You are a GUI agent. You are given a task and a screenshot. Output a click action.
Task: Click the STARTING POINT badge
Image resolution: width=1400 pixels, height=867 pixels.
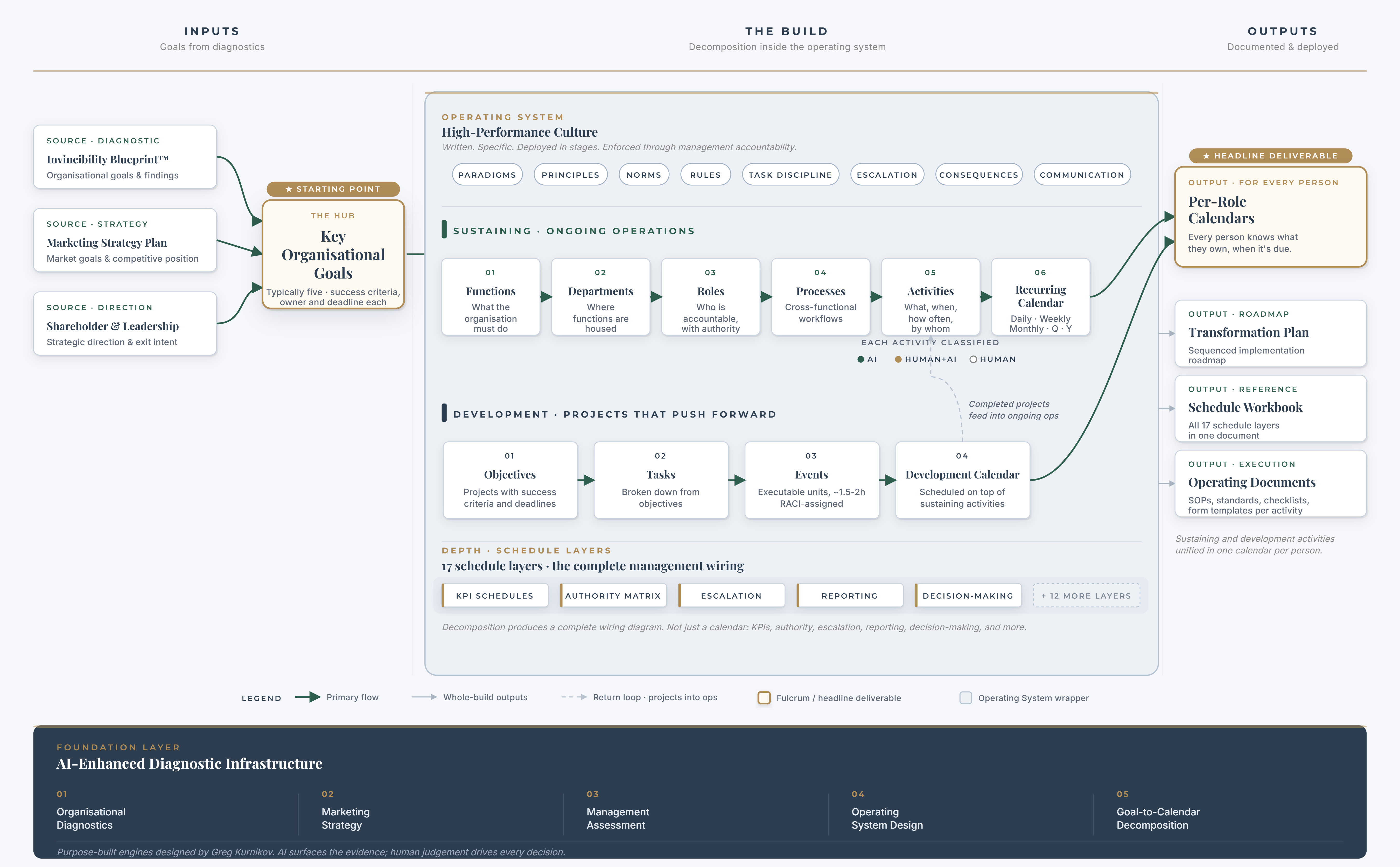tap(333, 189)
